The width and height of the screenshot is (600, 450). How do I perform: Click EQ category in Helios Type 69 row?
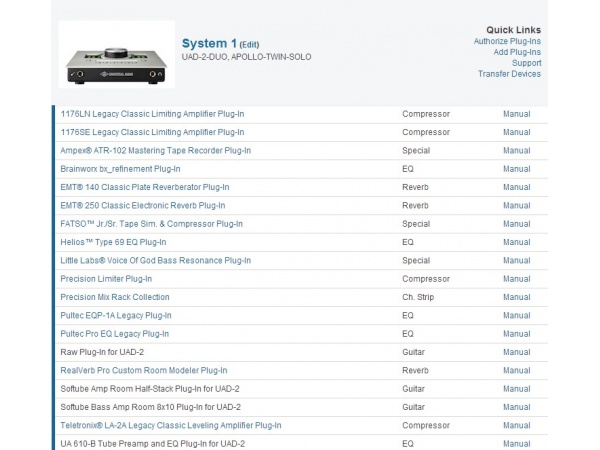point(408,243)
